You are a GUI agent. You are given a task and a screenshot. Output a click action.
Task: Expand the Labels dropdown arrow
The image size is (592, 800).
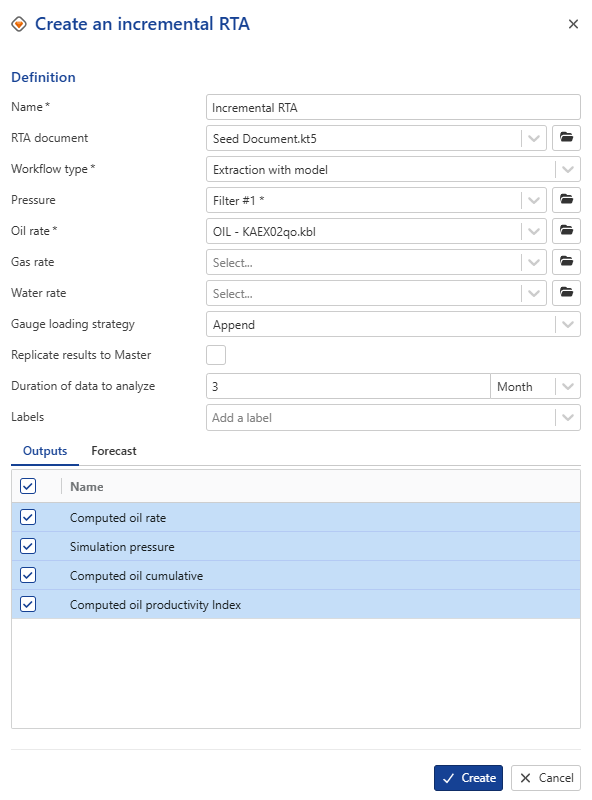(x=568, y=417)
